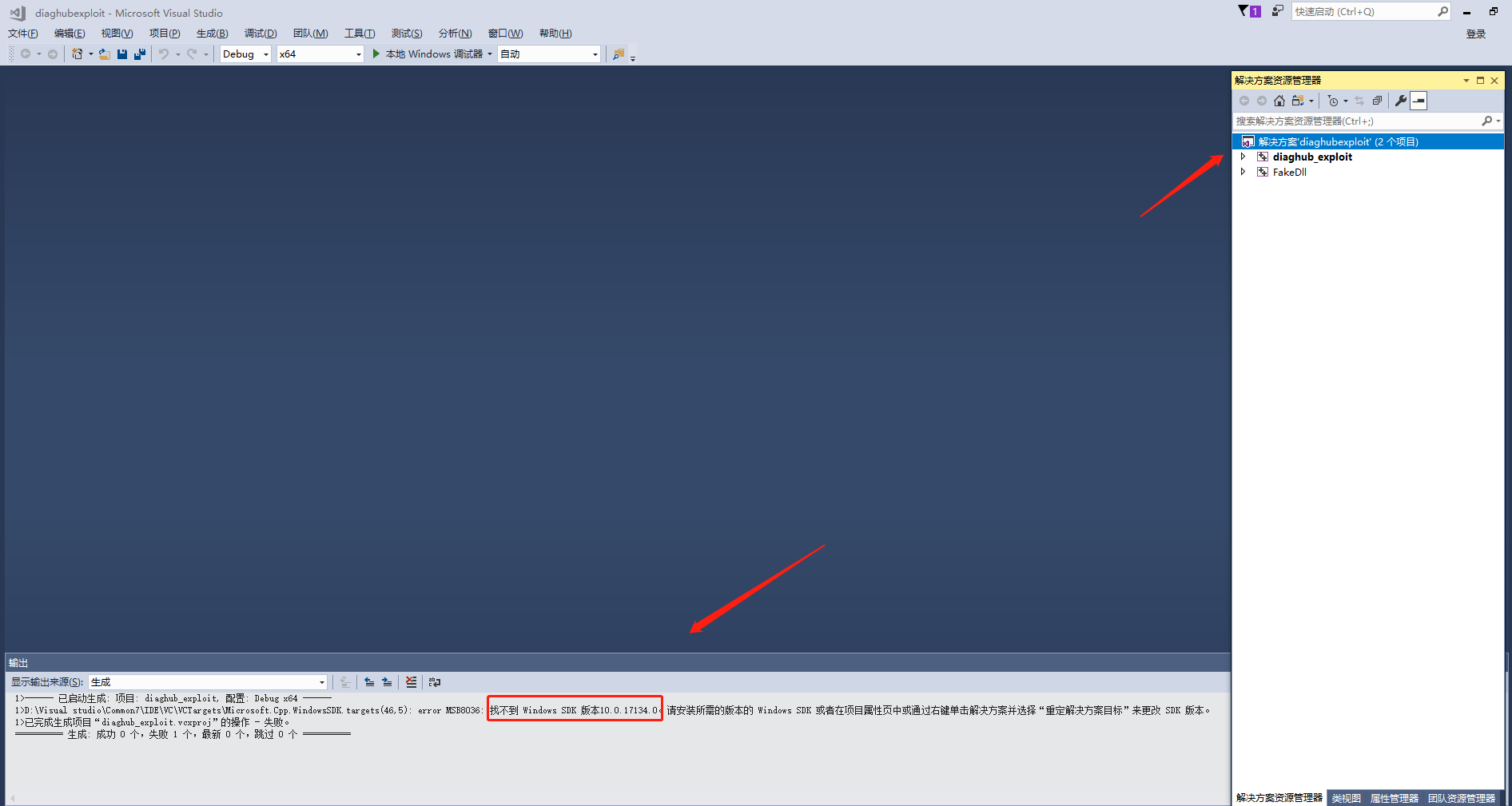The height and width of the screenshot is (806, 1512).
Task: Open the 测试(S) menu
Action: pos(407,33)
